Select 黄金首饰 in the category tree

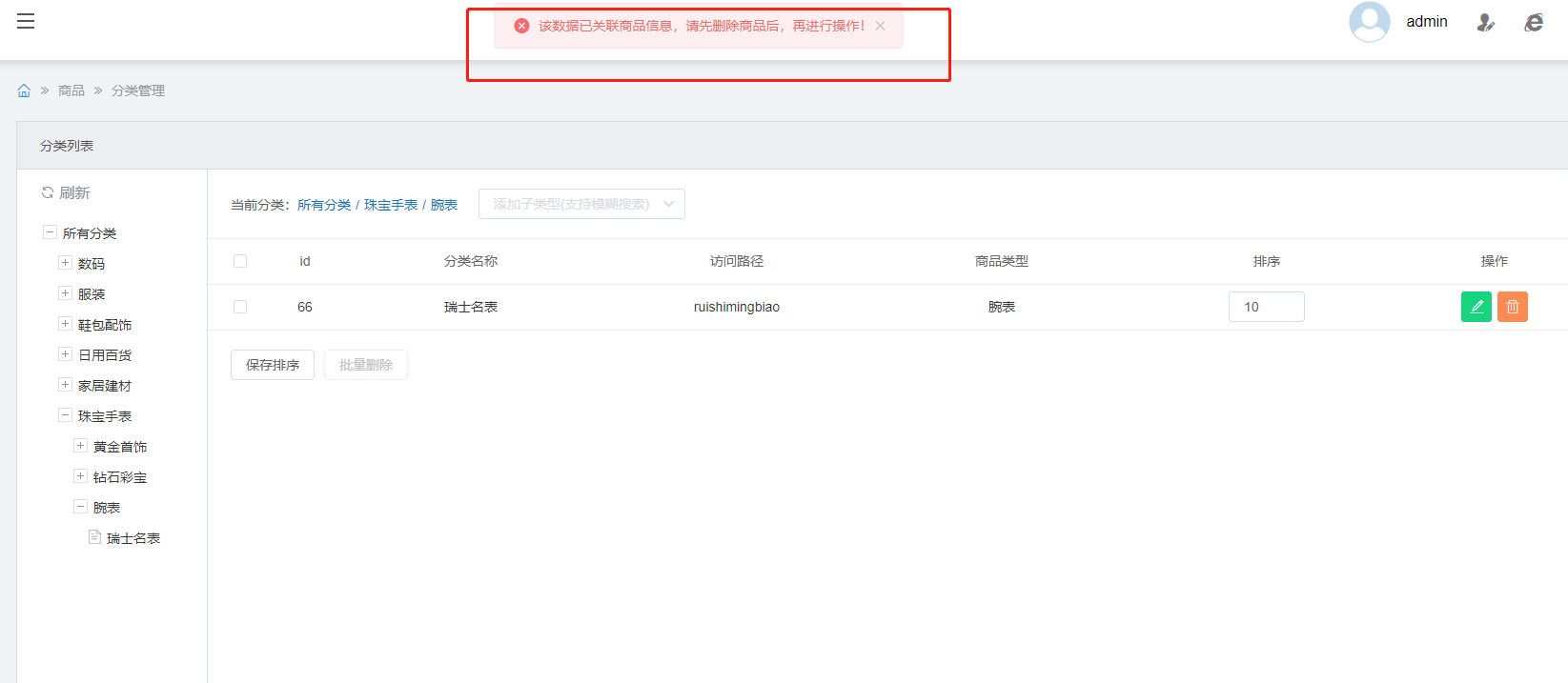tap(120, 447)
